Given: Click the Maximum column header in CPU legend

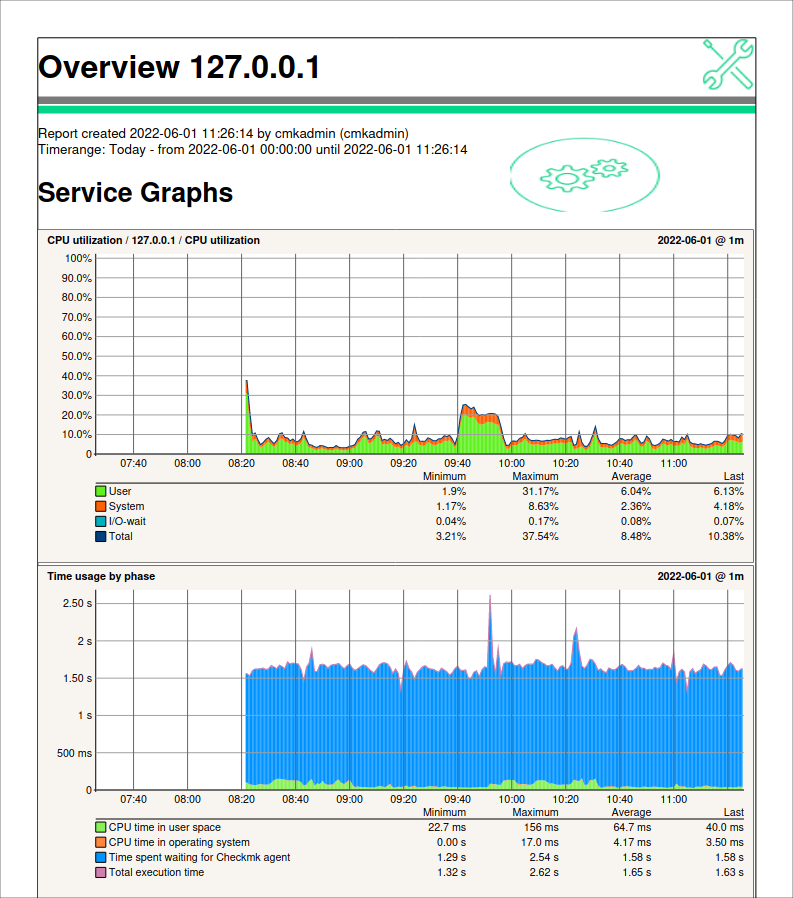Looking at the screenshot, I should pos(535,477).
